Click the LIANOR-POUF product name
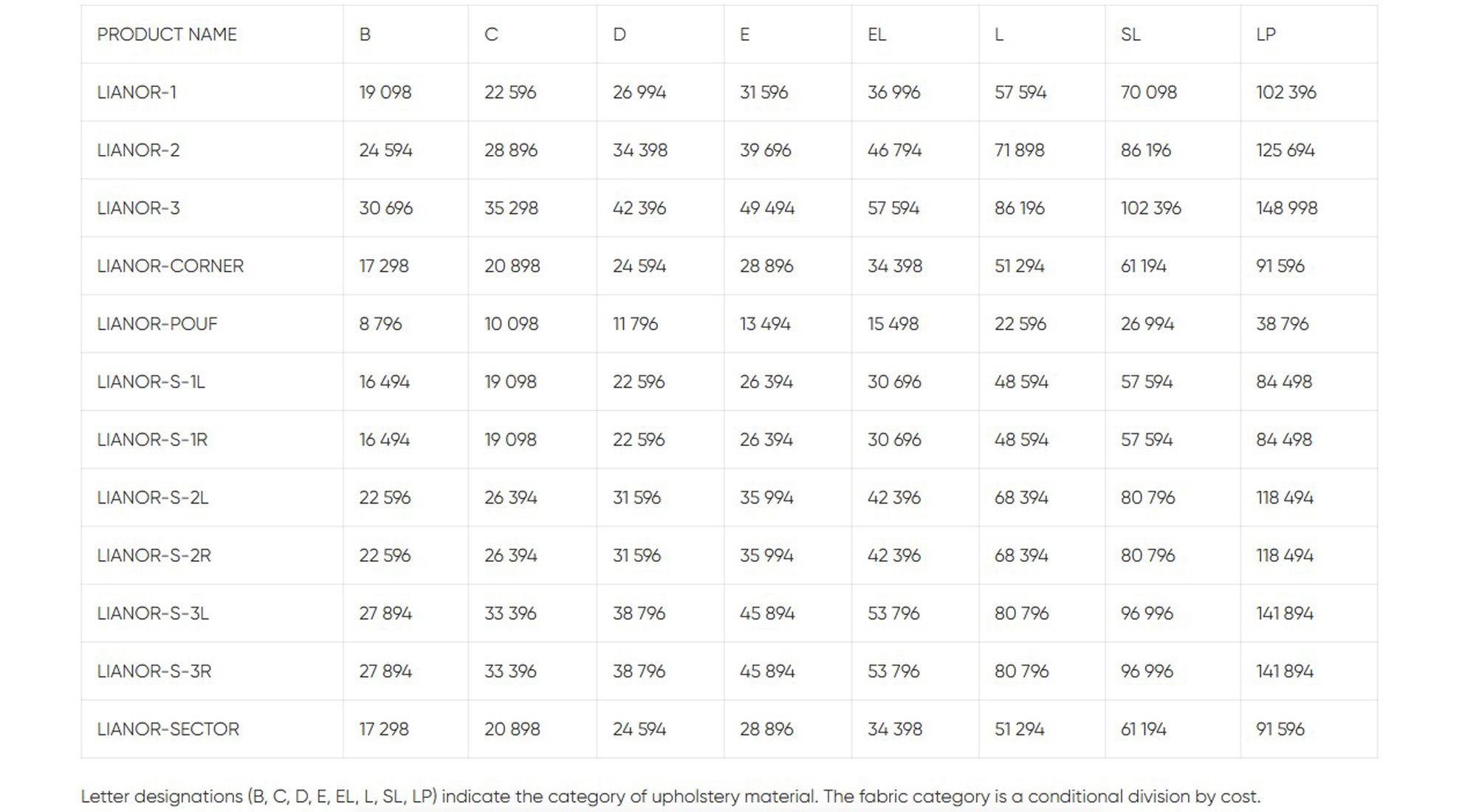 point(157,324)
